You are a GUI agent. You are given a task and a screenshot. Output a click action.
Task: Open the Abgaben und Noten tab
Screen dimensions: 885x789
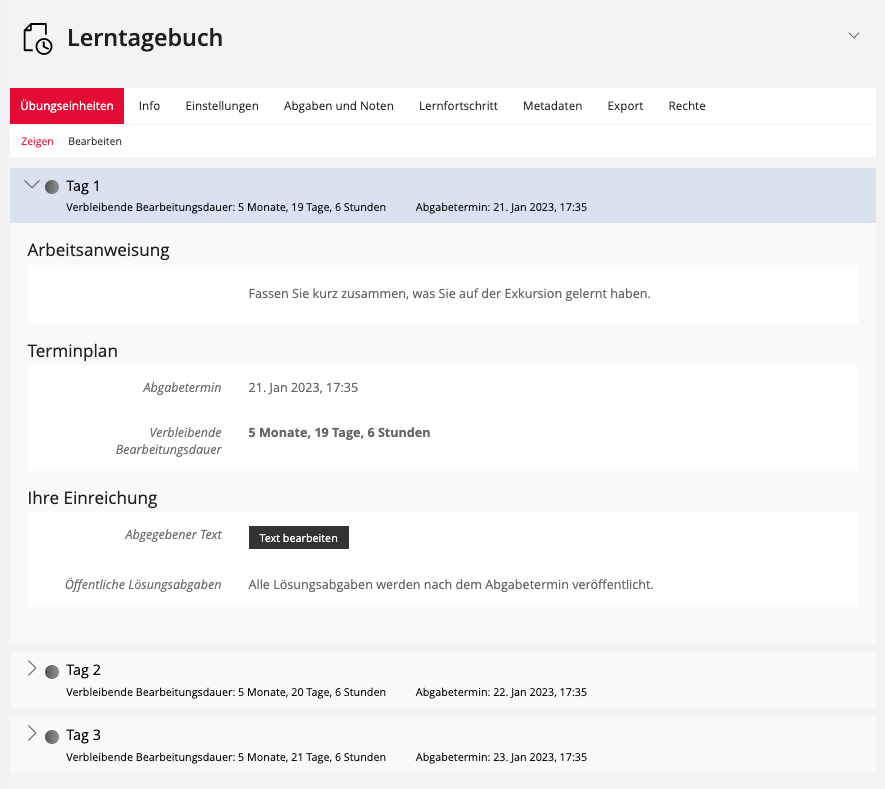(338, 106)
